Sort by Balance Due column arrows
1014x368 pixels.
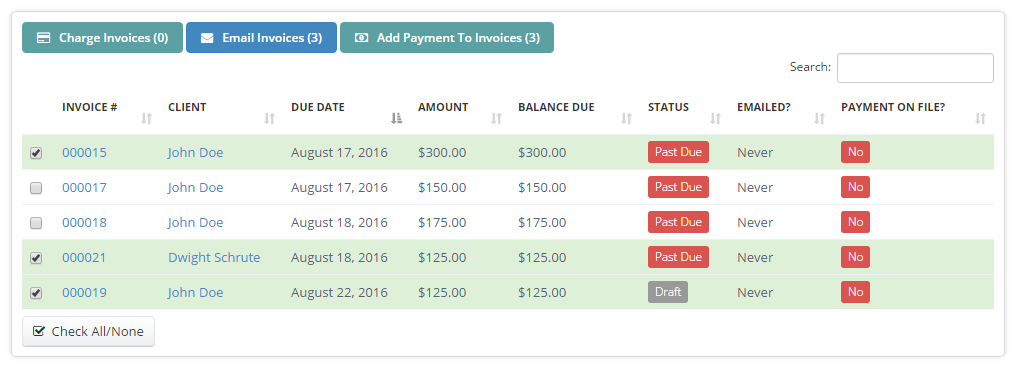(x=626, y=118)
